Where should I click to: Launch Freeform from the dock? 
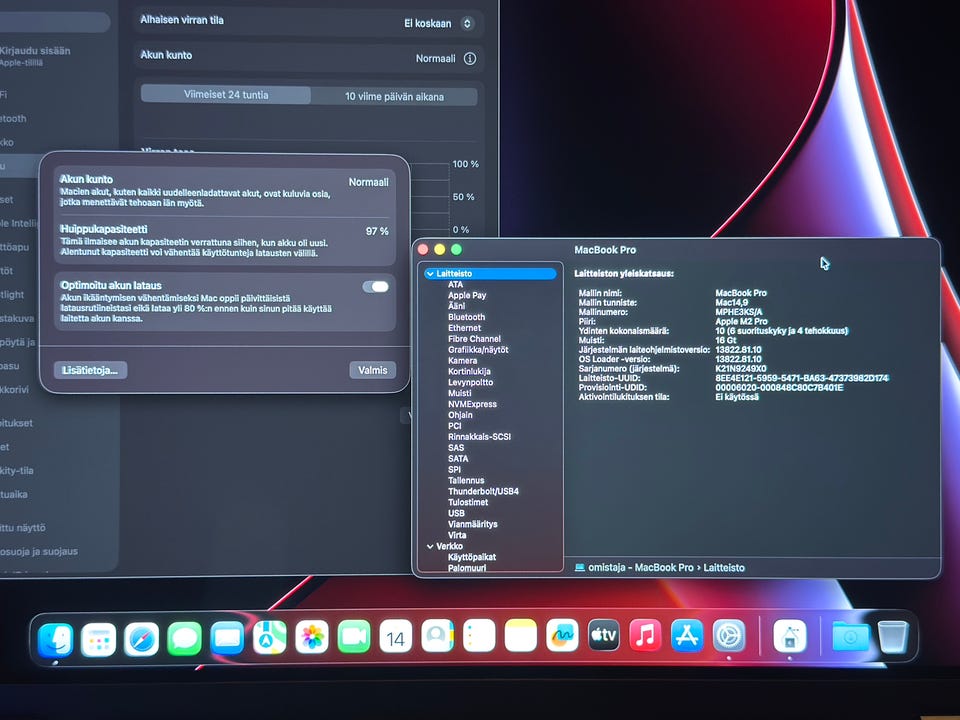click(562, 636)
